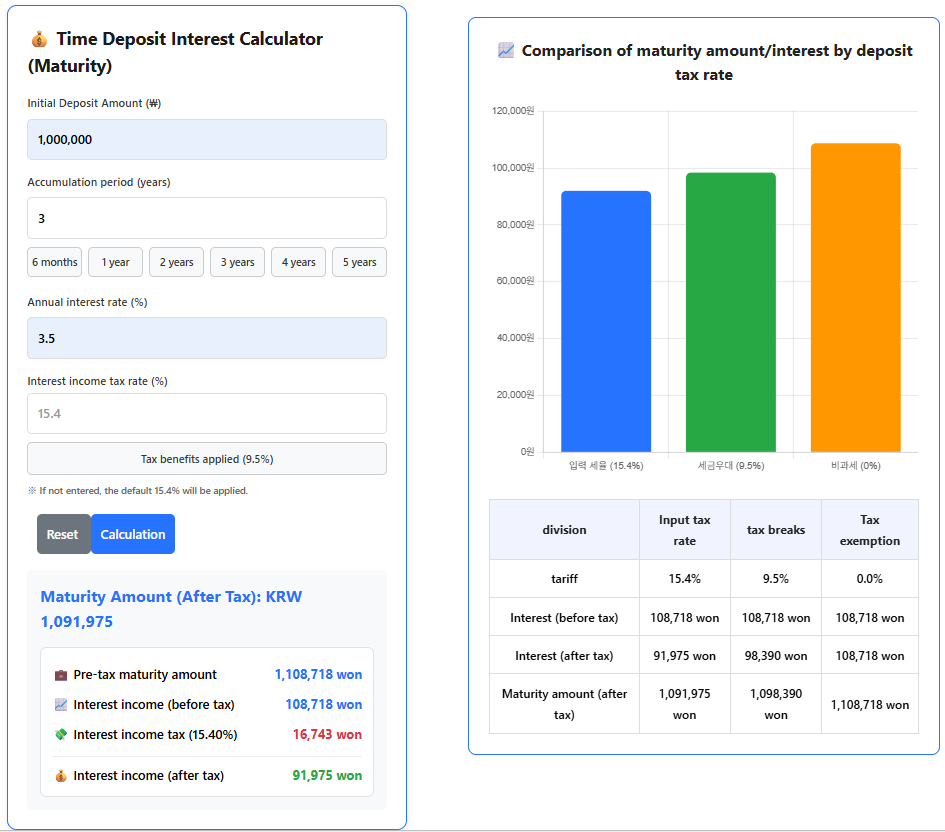This screenshot has width=945, height=832.
Task: Click the Annual interest rate field
Action: click(207, 338)
